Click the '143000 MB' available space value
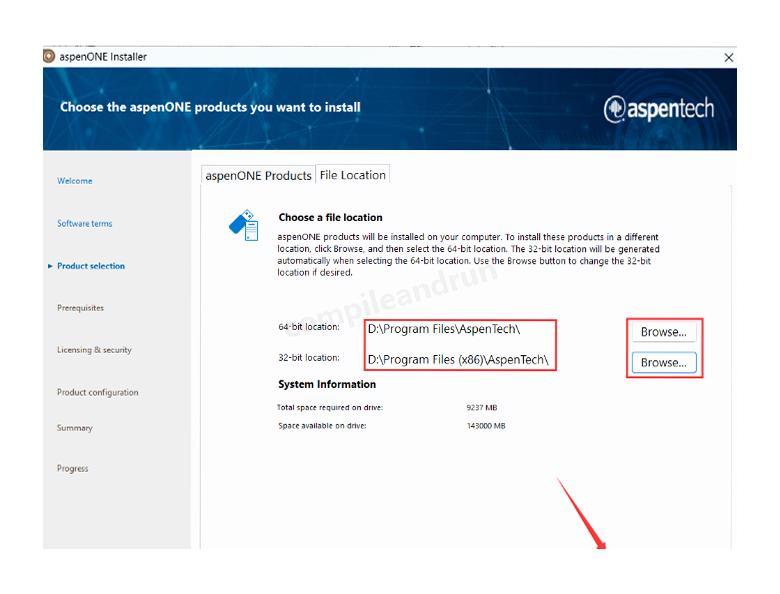Screen dimensions: 780x594 coord(486,426)
